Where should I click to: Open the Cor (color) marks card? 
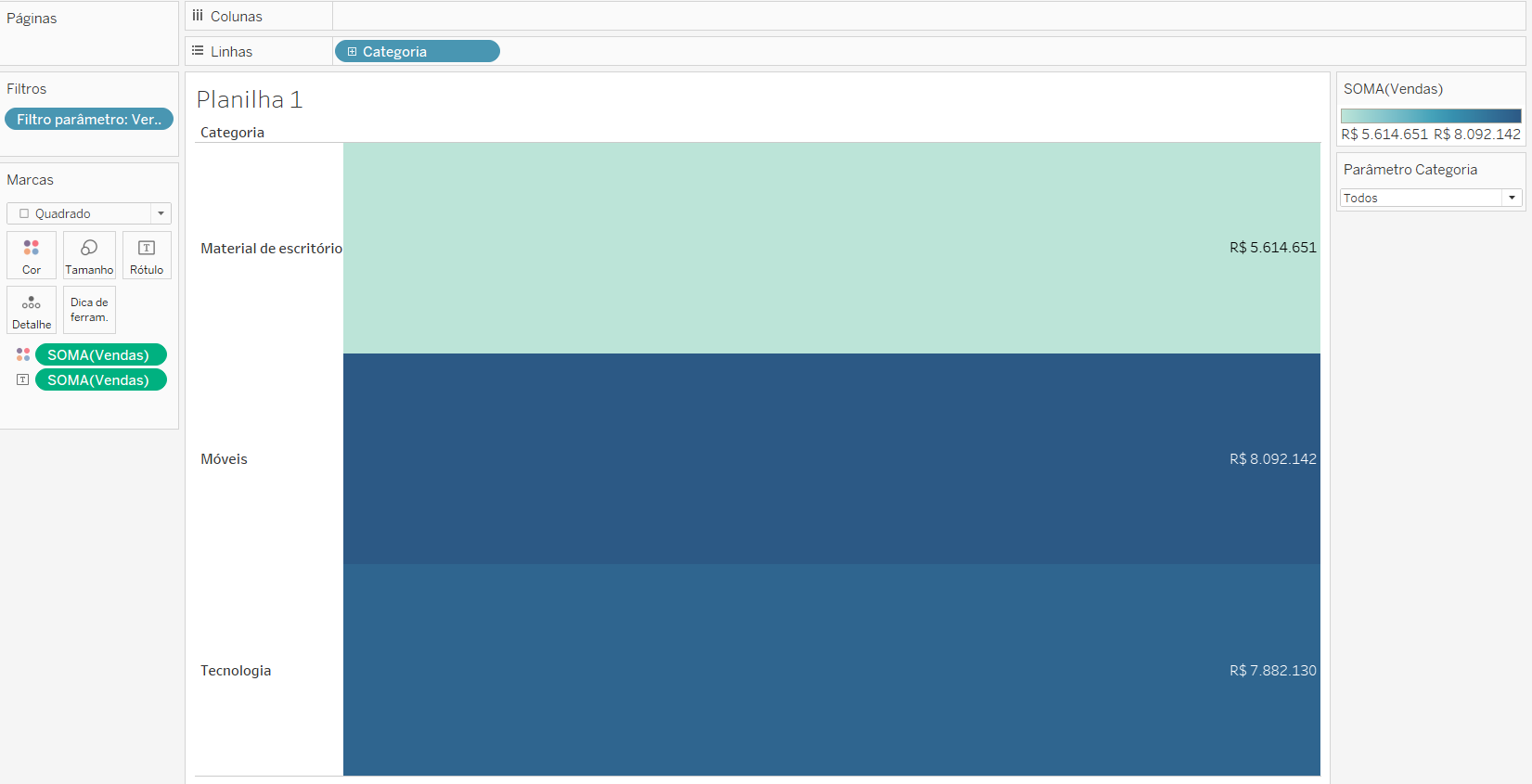32,255
